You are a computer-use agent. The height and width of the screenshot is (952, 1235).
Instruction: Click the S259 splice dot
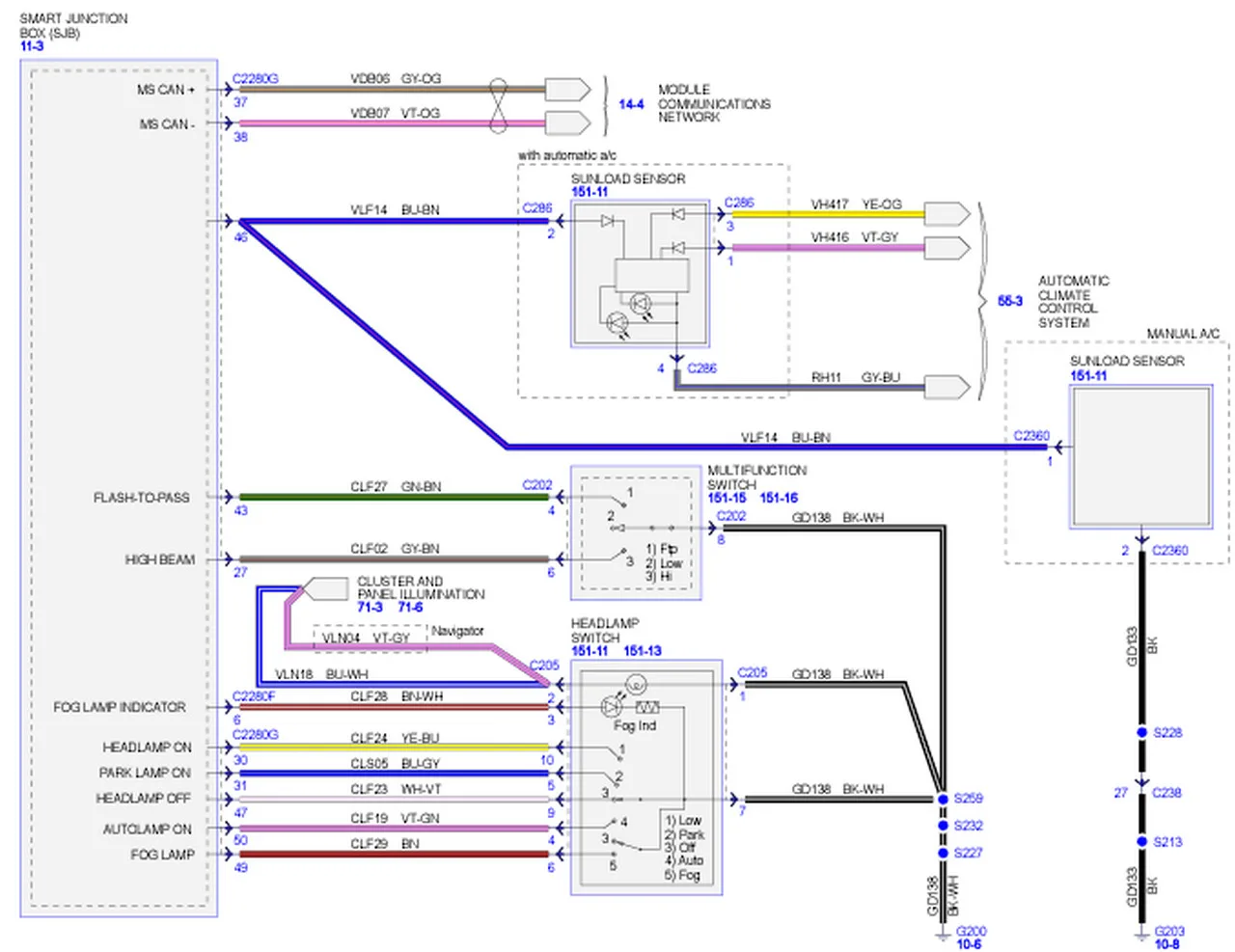click(x=943, y=799)
